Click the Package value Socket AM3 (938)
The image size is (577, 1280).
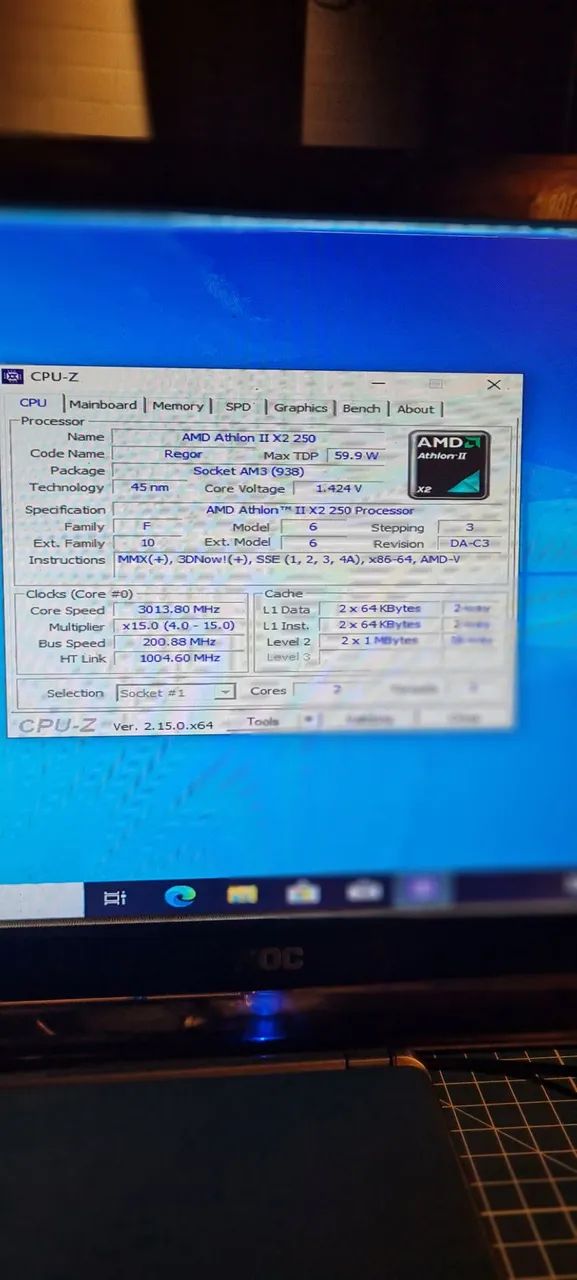coord(248,471)
